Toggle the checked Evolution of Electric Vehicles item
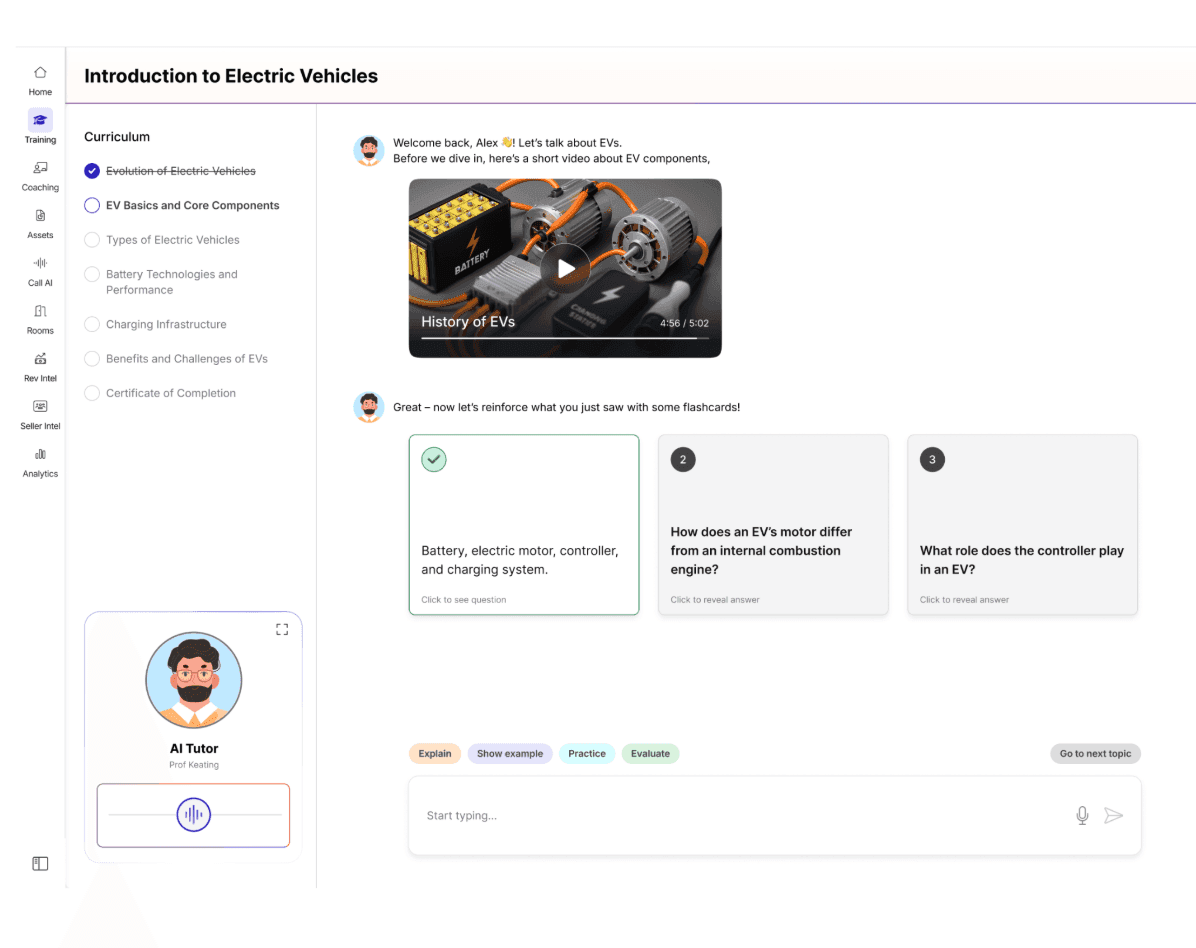 [92, 171]
